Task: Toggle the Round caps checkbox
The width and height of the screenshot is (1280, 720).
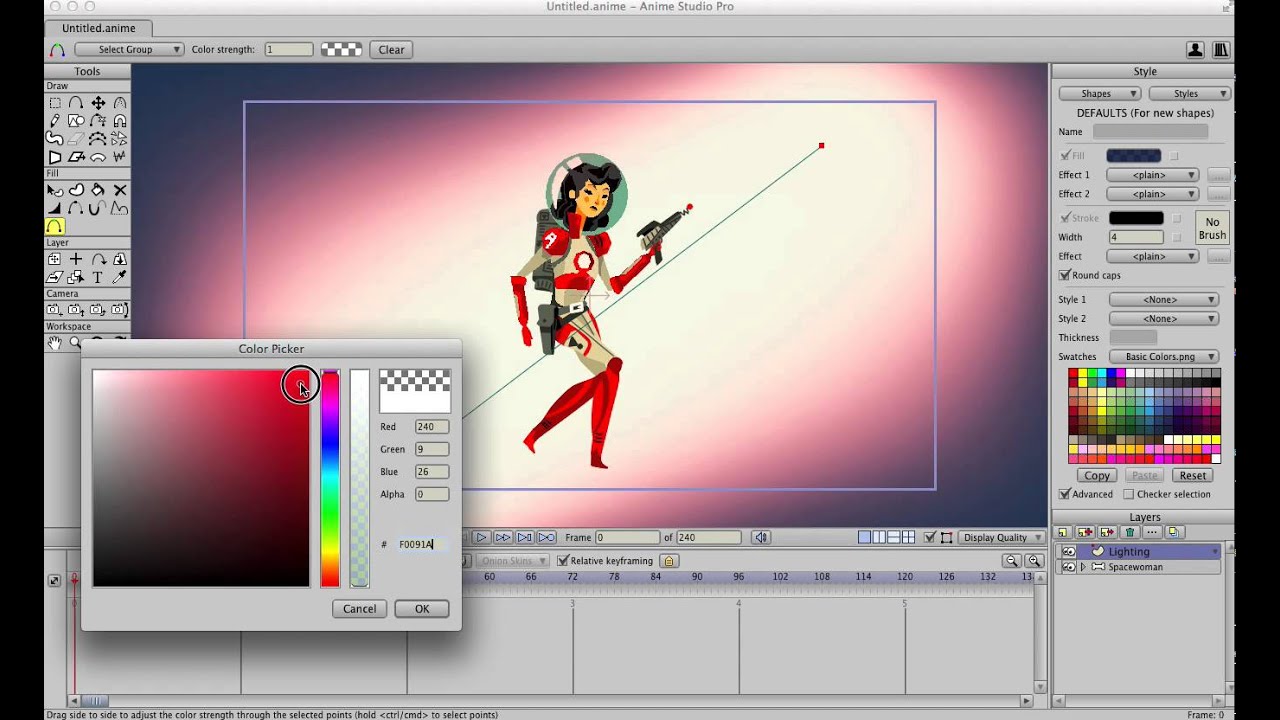Action: [1065, 275]
